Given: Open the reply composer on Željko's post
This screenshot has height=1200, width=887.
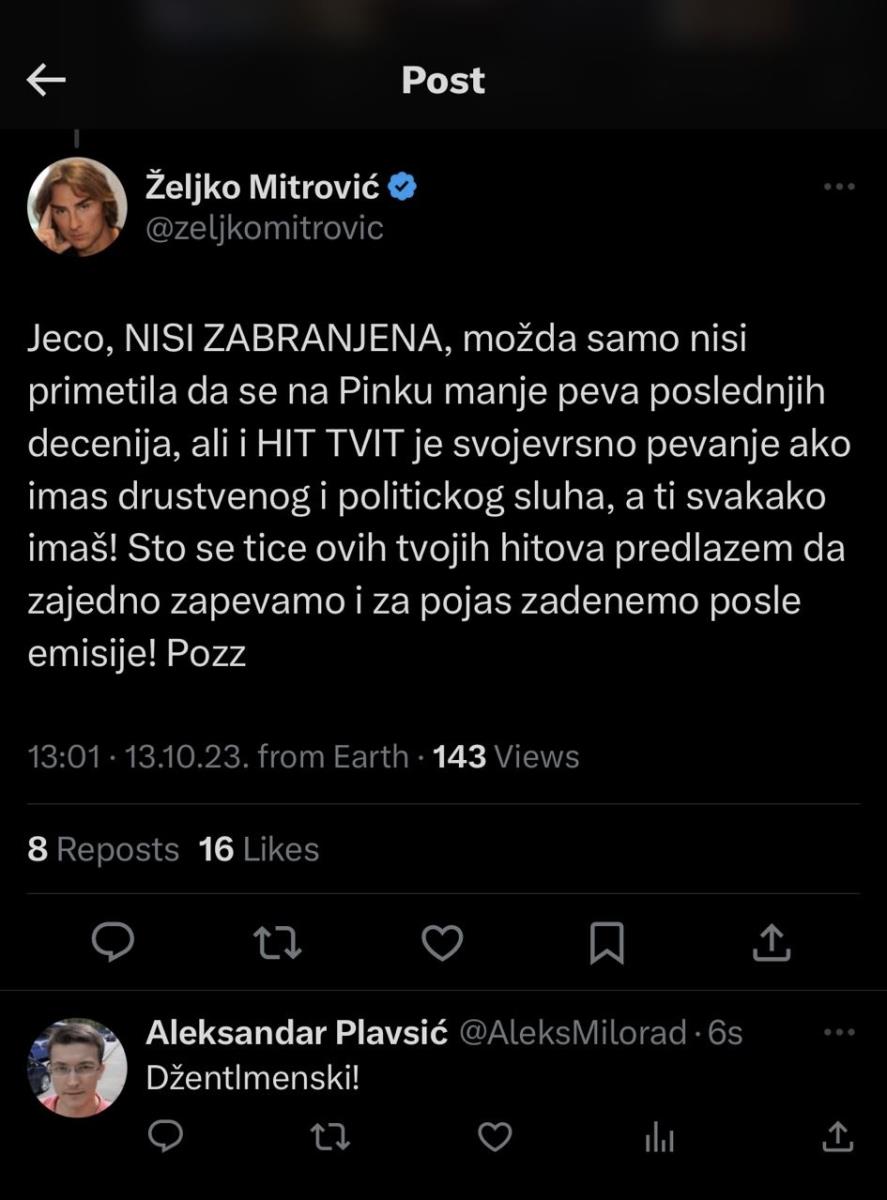Looking at the screenshot, I should [x=113, y=941].
